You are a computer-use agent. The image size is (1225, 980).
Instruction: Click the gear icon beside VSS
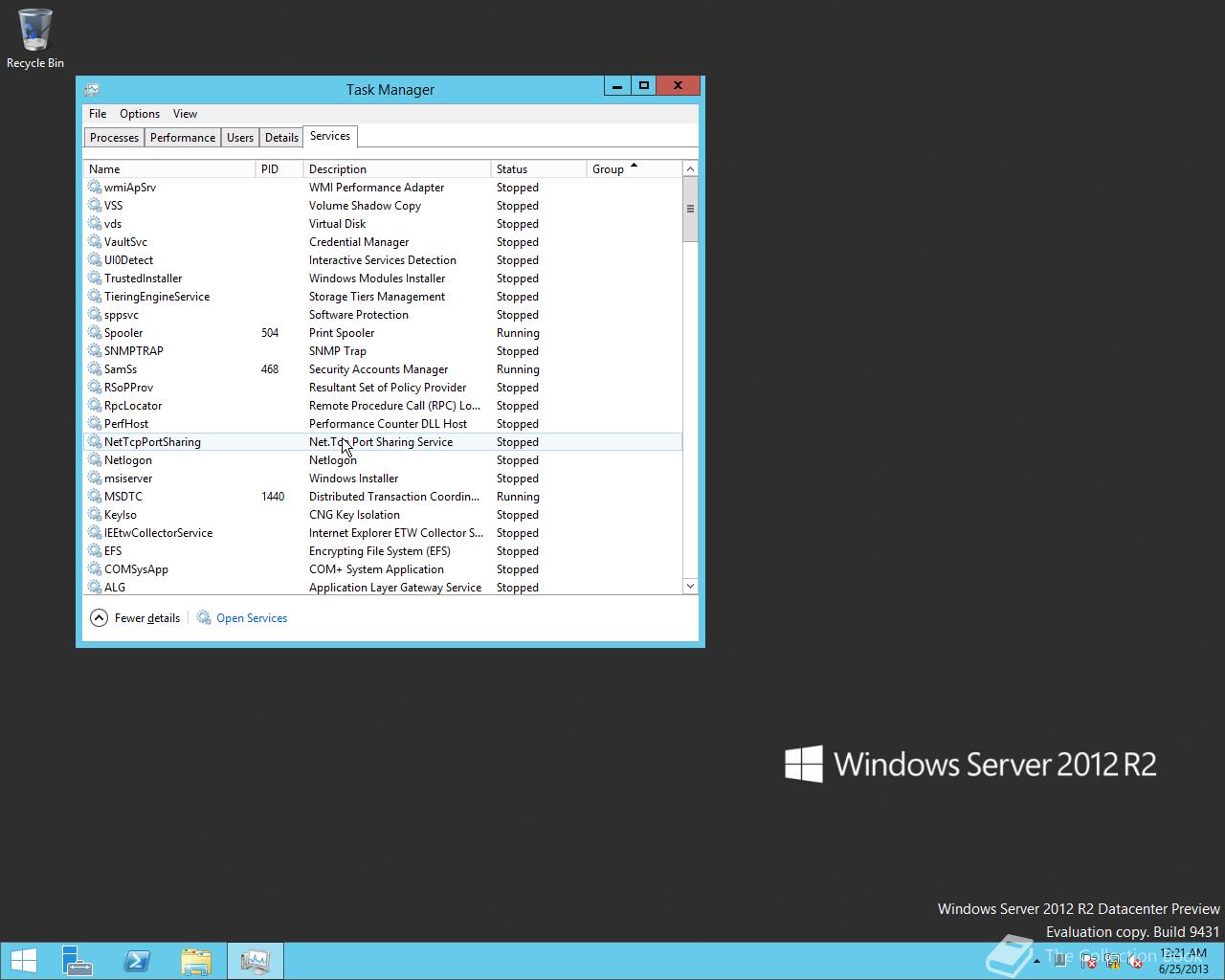(x=95, y=206)
